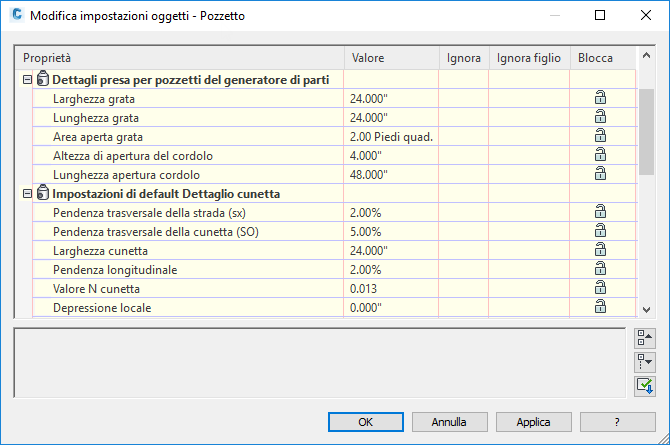670x445 pixels.
Task: Collapse Impostazioni di default Dettaglio cunetta group
Action: click(x=27, y=193)
